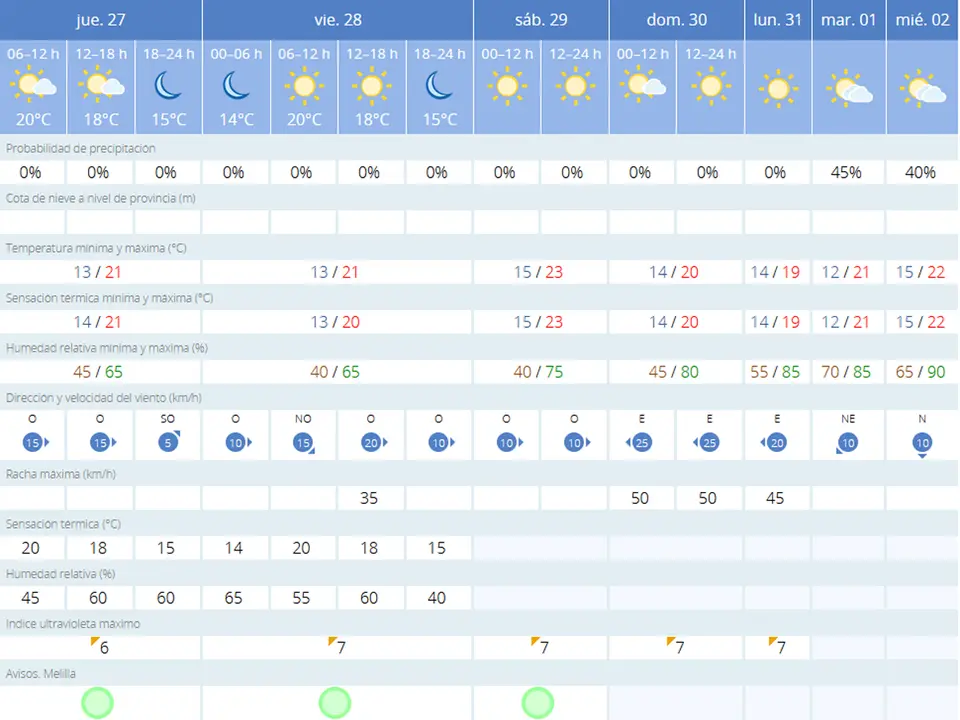Click the green warning circle for vie. 28

(x=335, y=702)
